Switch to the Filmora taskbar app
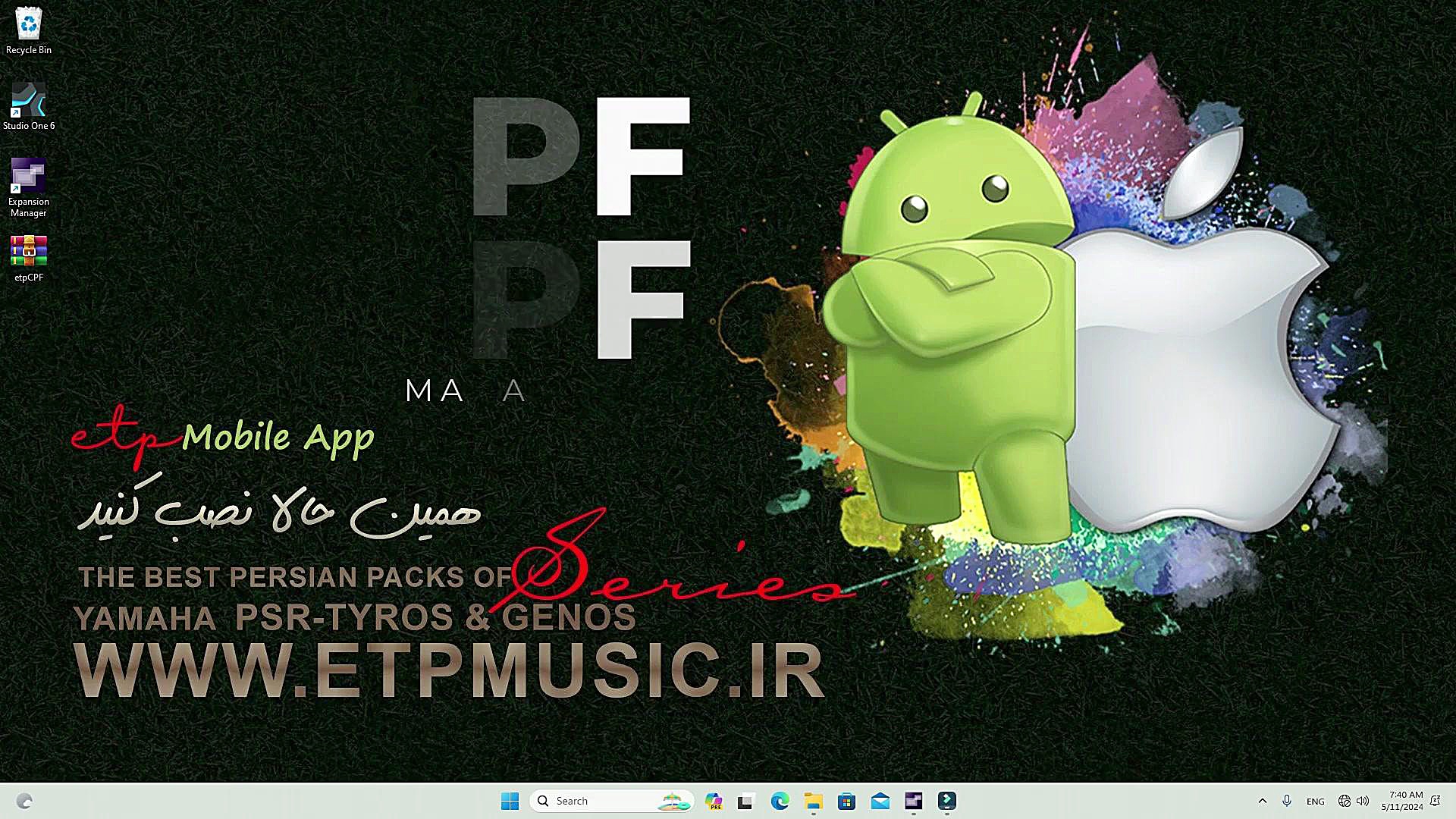Image resolution: width=1456 pixels, height=819 pixels. point(946,801)
